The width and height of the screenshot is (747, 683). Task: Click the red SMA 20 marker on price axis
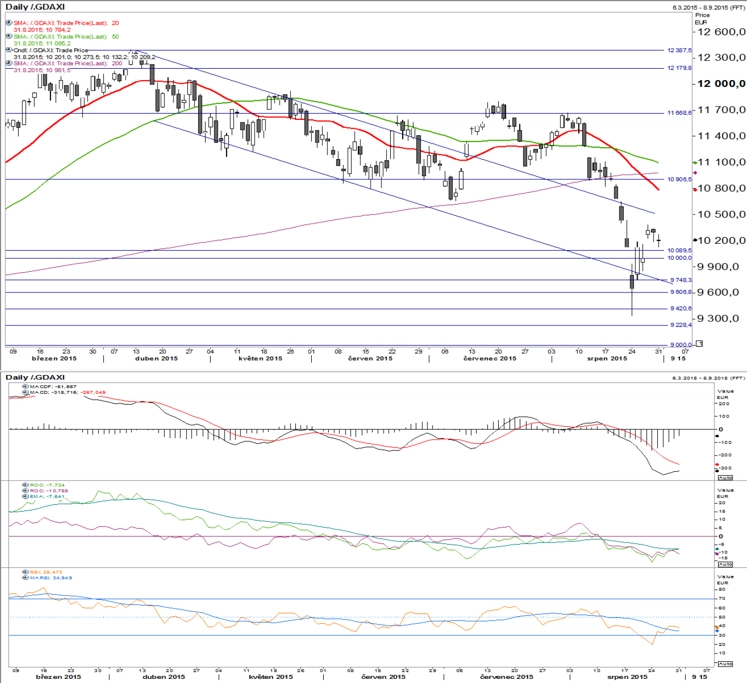695,189
